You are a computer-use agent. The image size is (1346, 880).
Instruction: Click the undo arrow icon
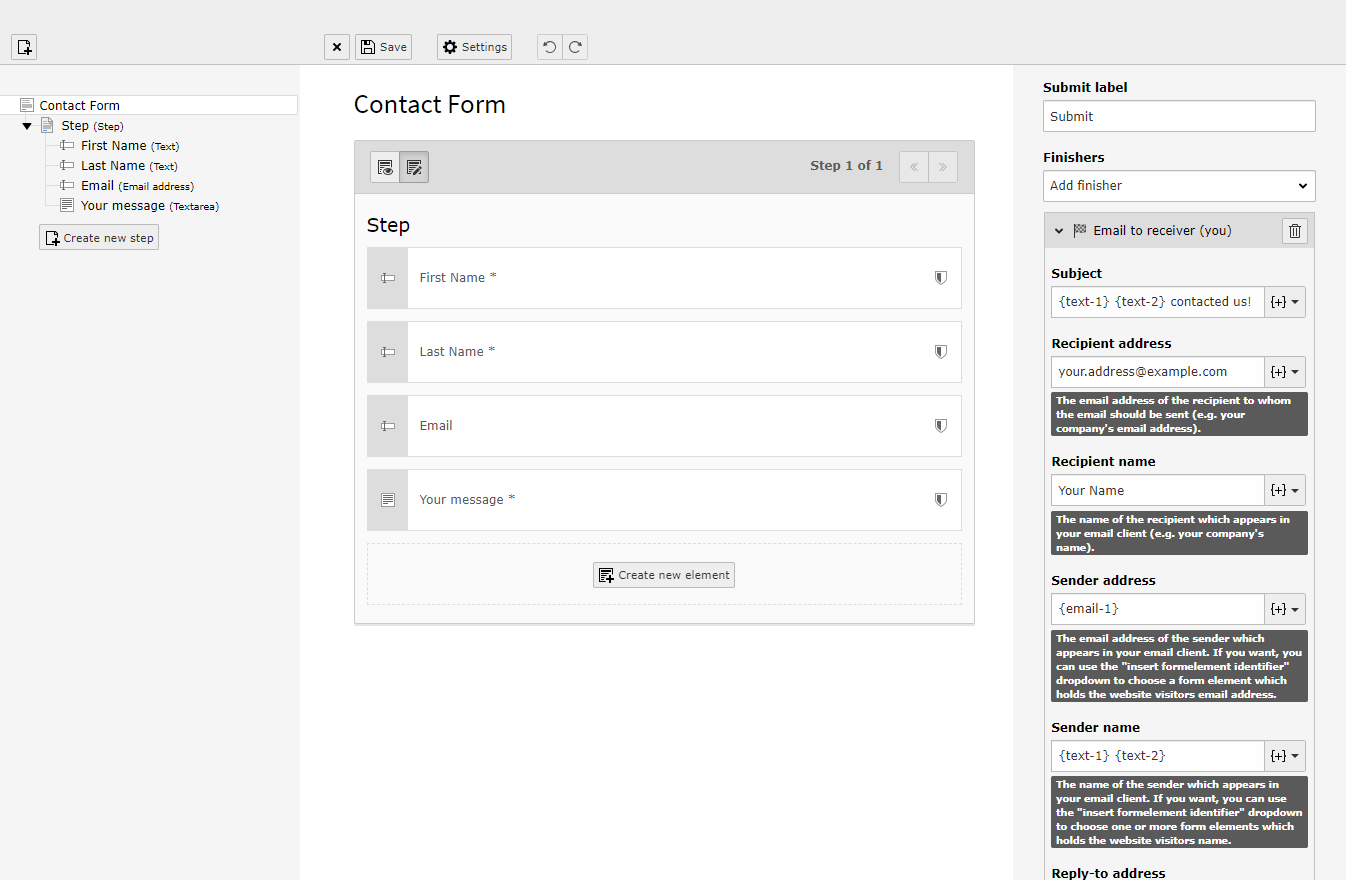click(550, 47)
